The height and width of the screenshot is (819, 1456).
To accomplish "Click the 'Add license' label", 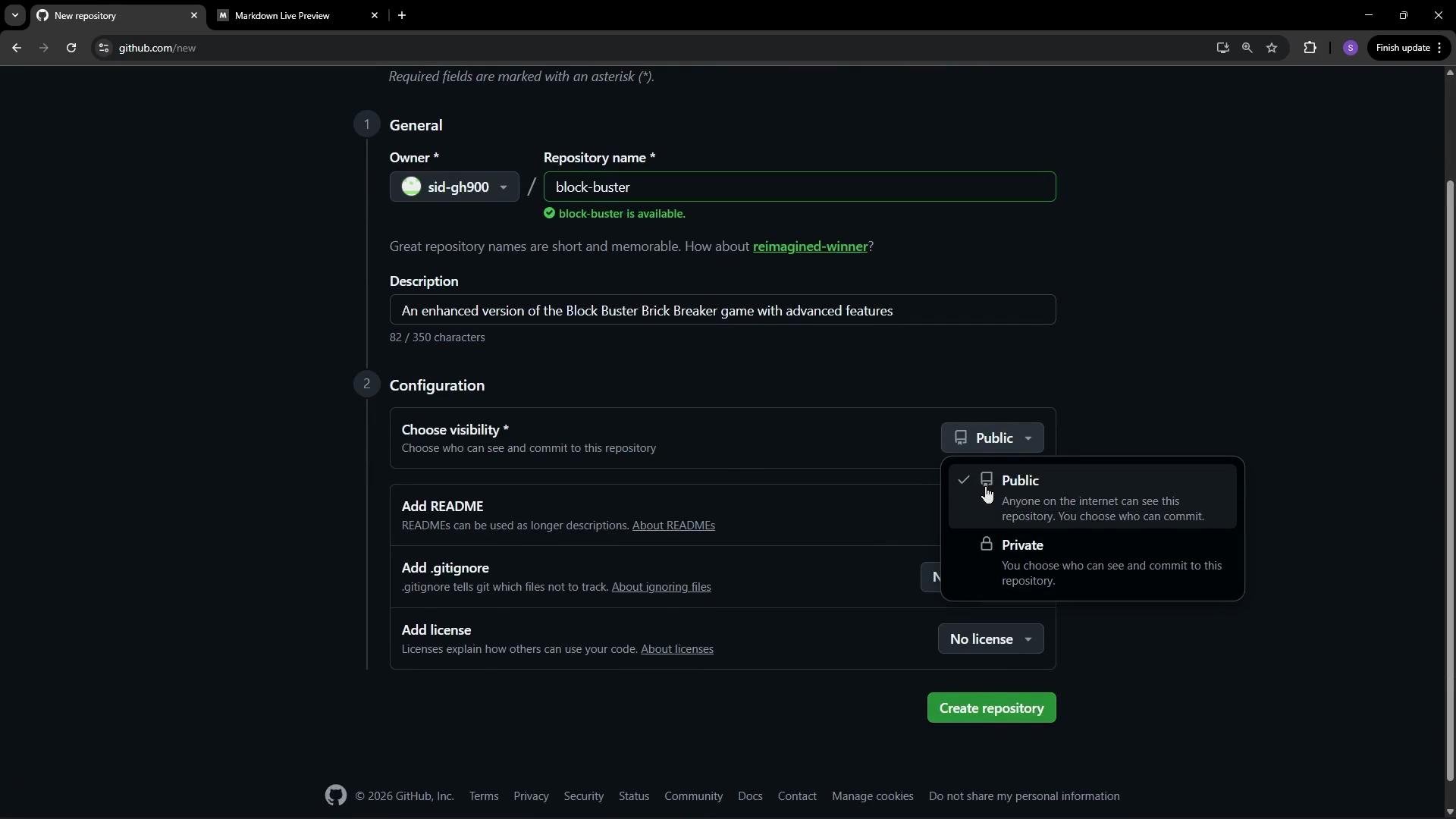I will click(x=436, y=630).
